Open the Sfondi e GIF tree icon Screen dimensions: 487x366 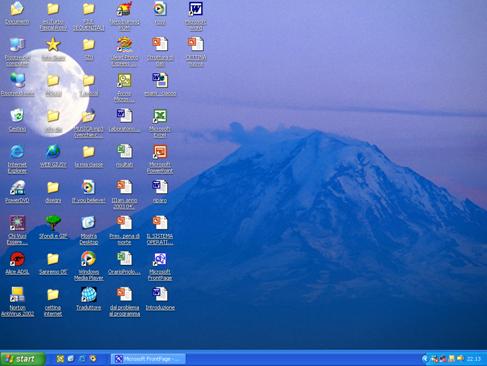pyautogui.click(x=53, y=223)
